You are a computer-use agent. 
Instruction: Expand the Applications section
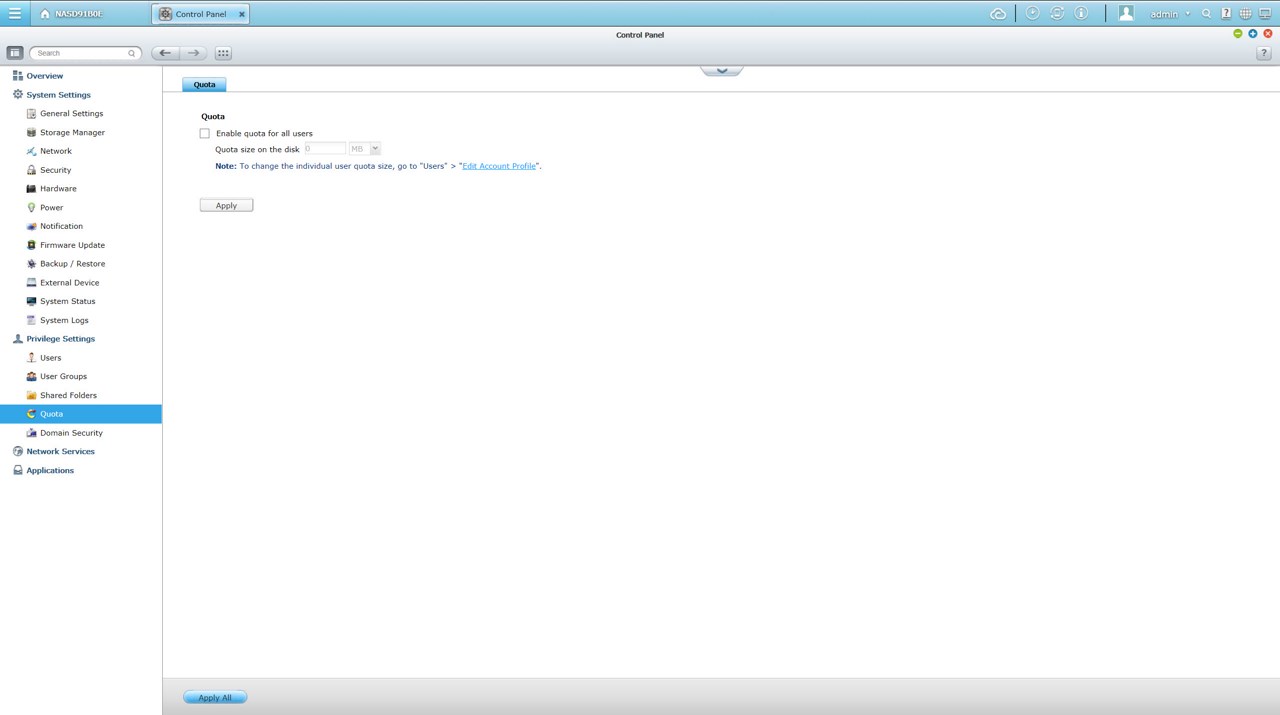[x=50, y=470]
